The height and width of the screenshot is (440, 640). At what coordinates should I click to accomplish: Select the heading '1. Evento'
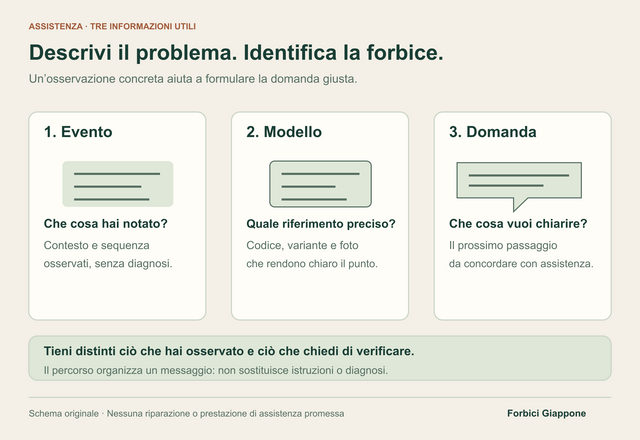pyautogui.click(x=78, y=132)
